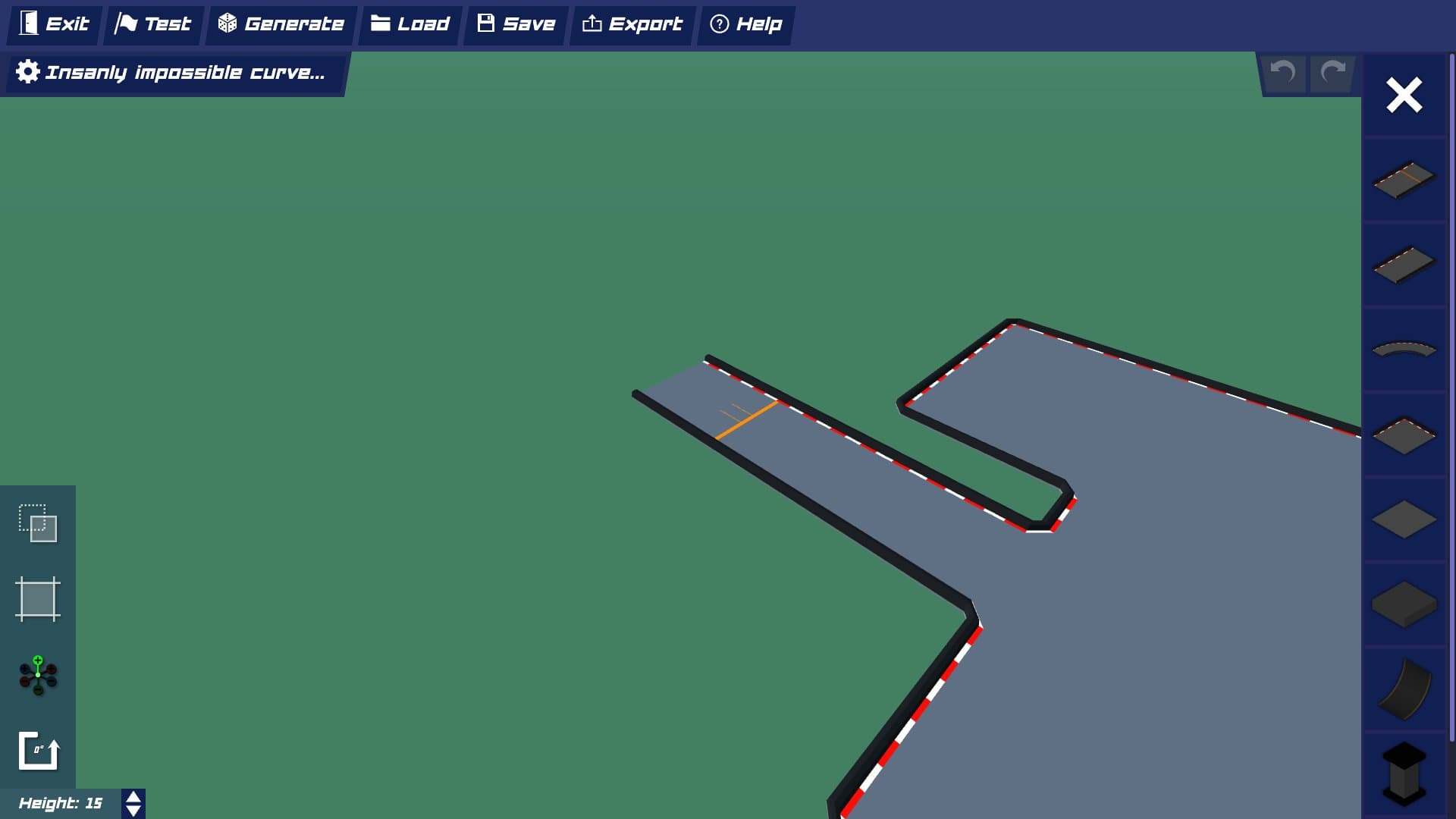Image resolution: width=1456 pixels, height=819 pixels.
Task: Decrease height with down arrow
Action: click(133, 811)
